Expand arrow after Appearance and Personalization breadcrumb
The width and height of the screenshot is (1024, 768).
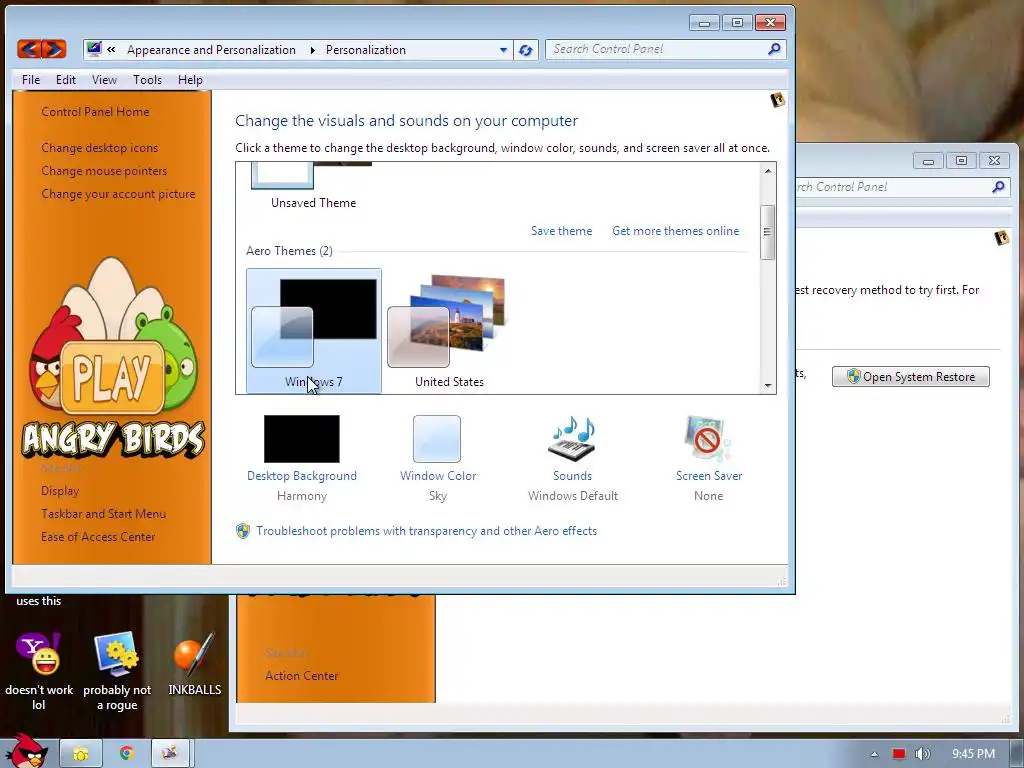312,50
